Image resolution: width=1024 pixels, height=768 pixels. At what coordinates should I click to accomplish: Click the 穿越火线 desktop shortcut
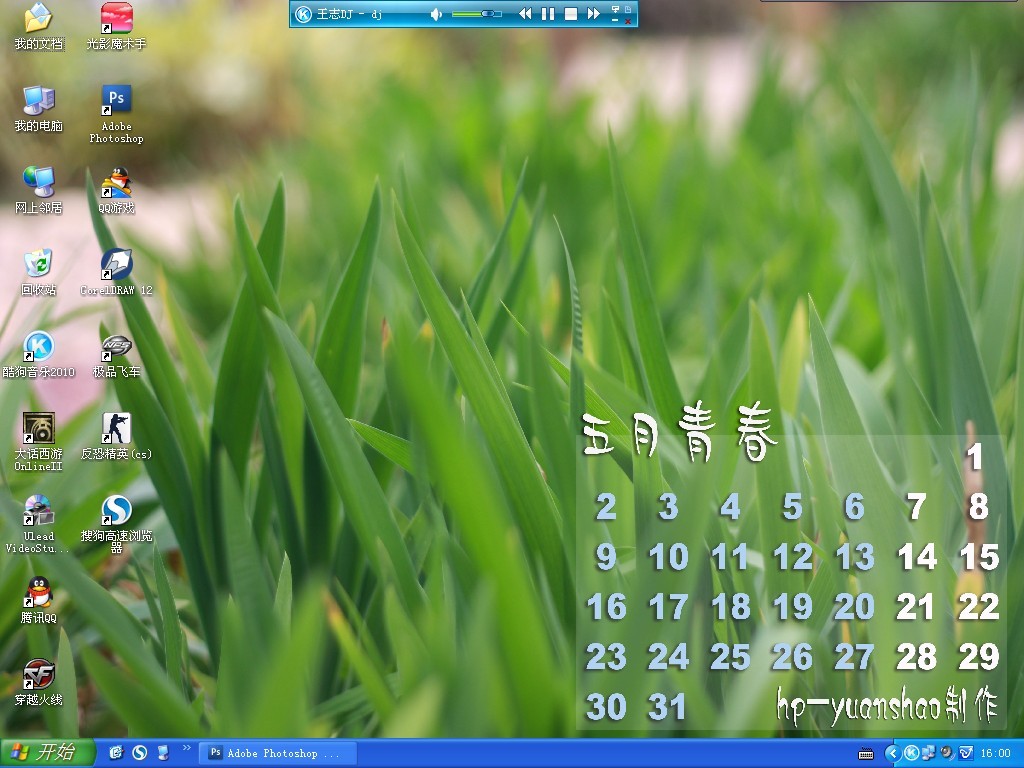click(38, 674)
